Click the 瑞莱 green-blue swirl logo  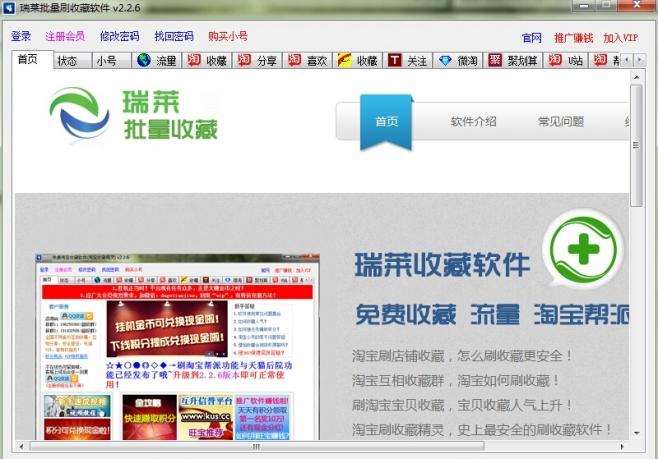(80, 114)
